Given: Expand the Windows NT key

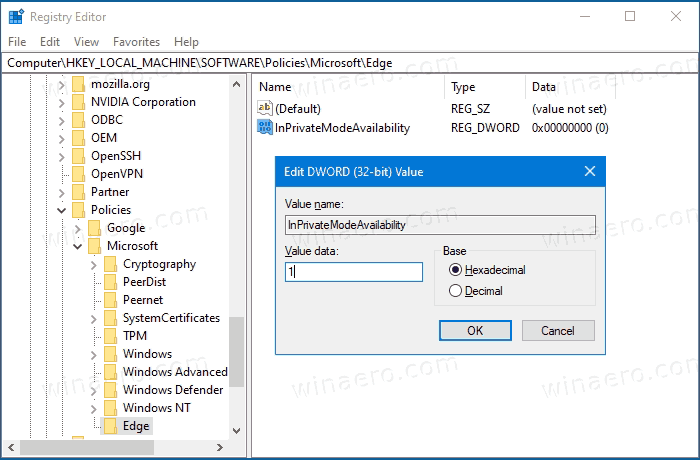Looking at the screenshot, I should coord(93,408).
